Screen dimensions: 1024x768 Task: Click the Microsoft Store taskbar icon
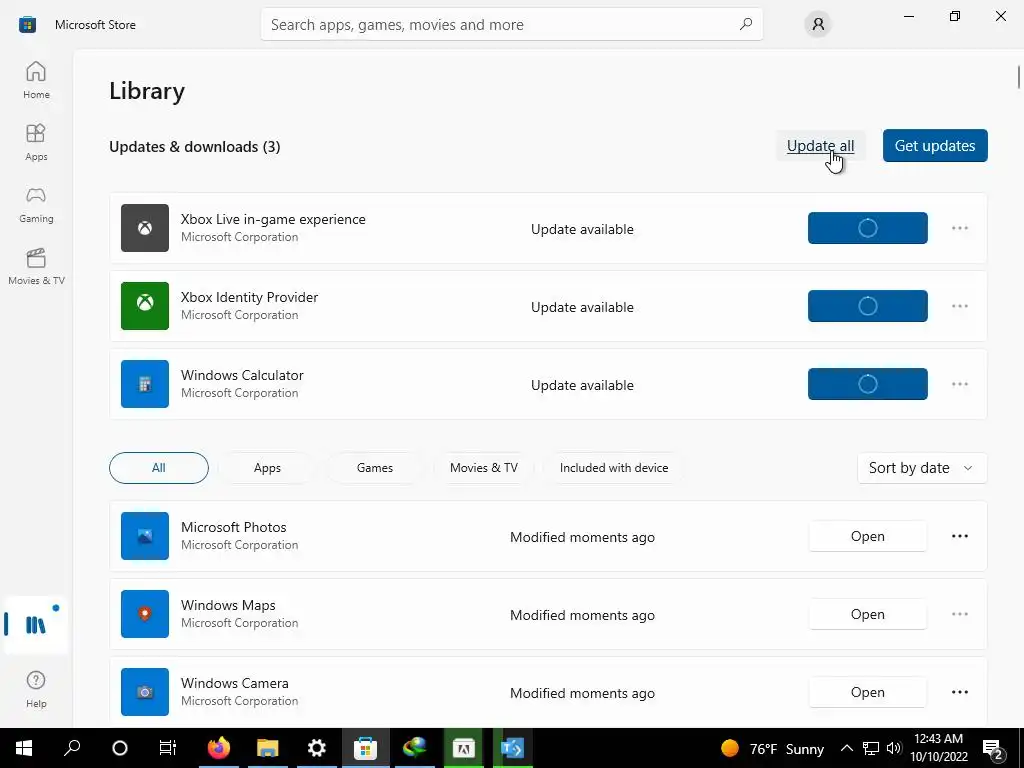365,748
